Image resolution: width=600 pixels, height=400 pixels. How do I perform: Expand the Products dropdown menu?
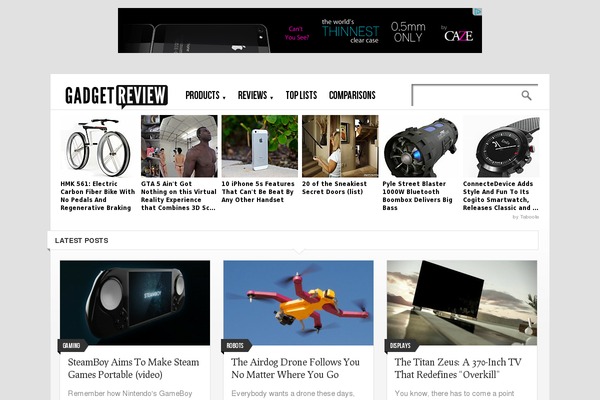(205, 95)
